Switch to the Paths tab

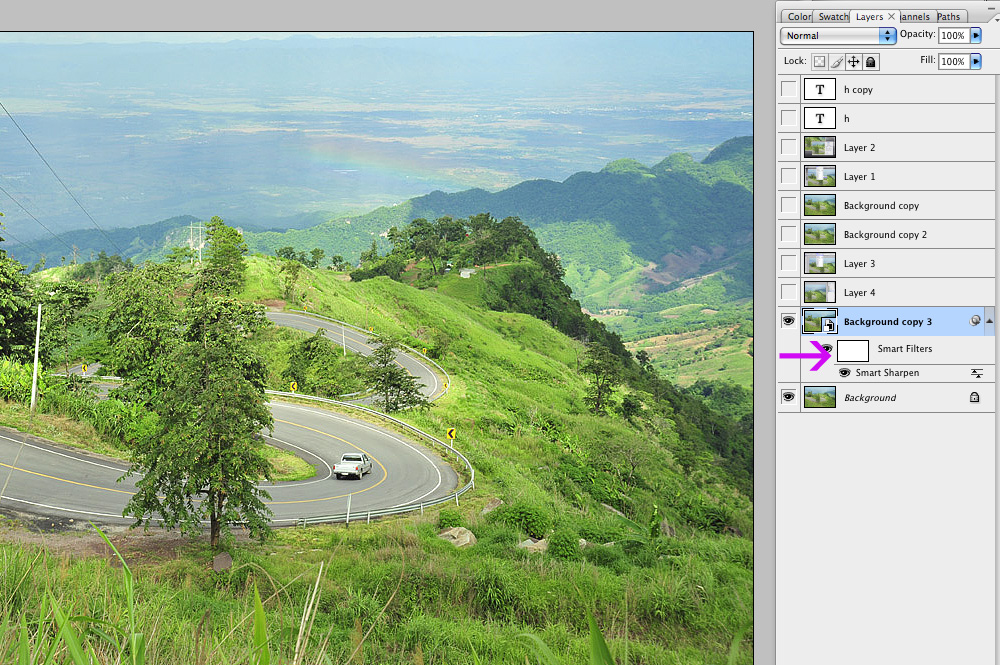tap(948, 16)
